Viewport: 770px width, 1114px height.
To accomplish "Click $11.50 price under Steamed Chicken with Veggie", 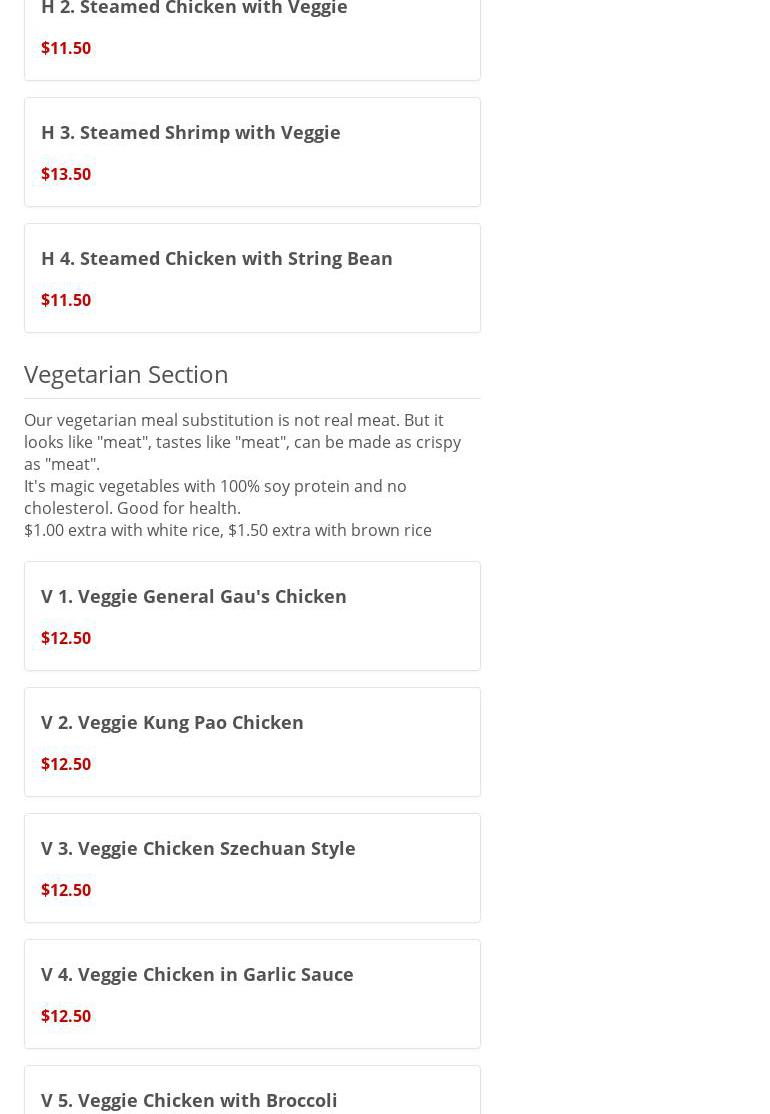I will [66, 48].
